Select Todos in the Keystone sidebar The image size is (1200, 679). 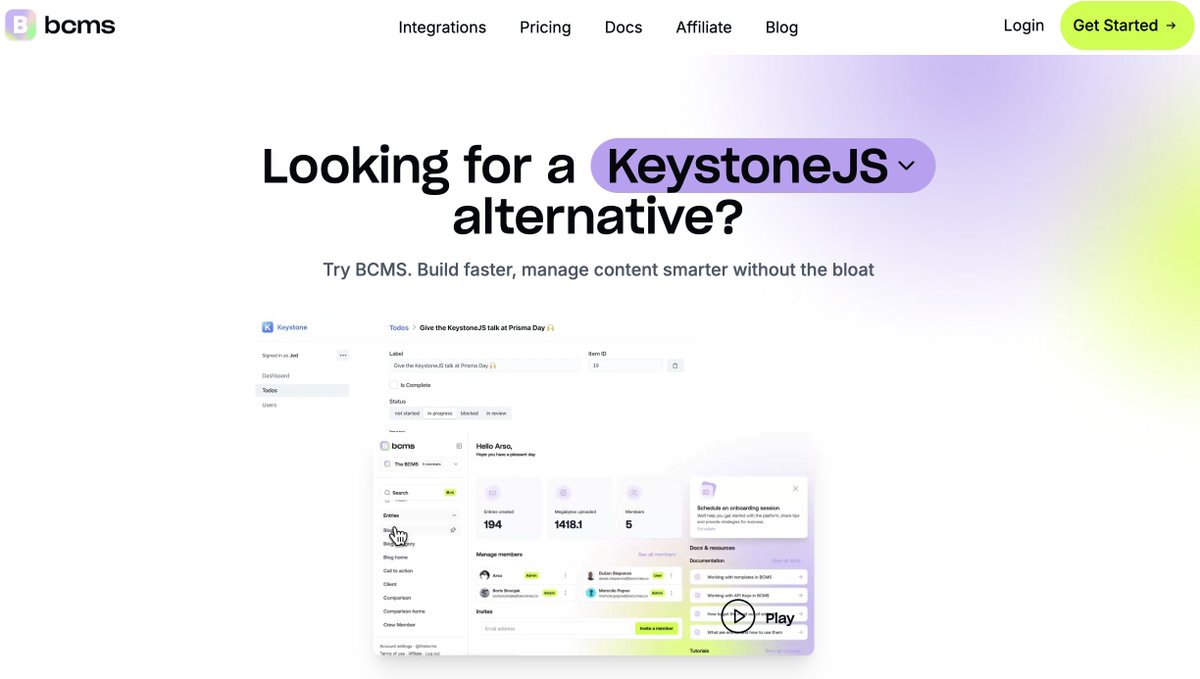tap(302, 390)
